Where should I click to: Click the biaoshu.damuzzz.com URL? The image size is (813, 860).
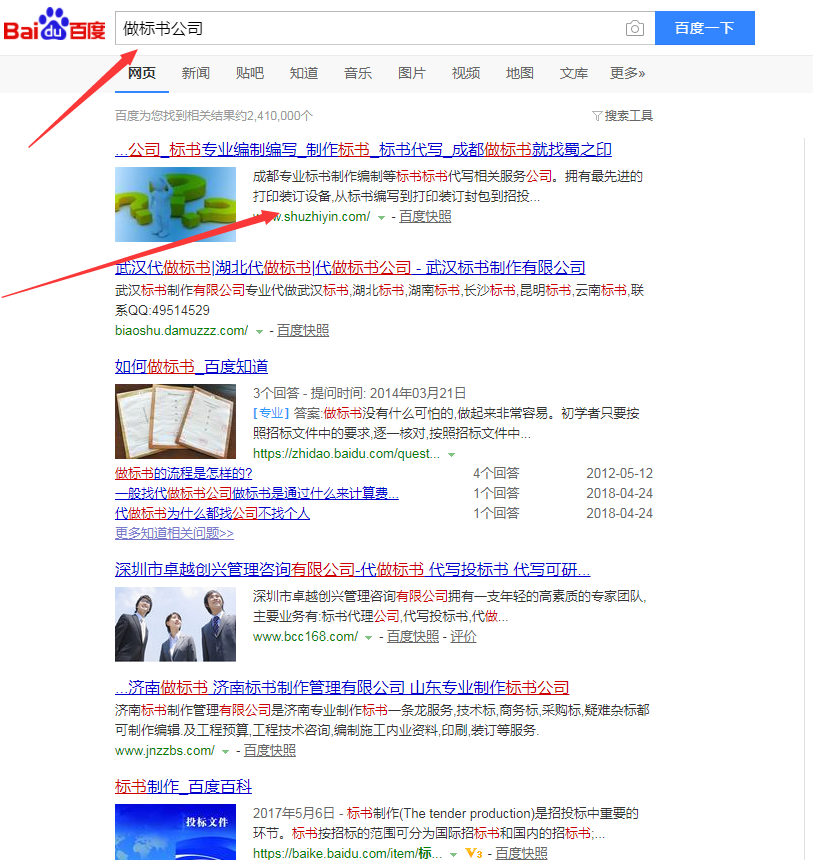click(x=182, y=331)
